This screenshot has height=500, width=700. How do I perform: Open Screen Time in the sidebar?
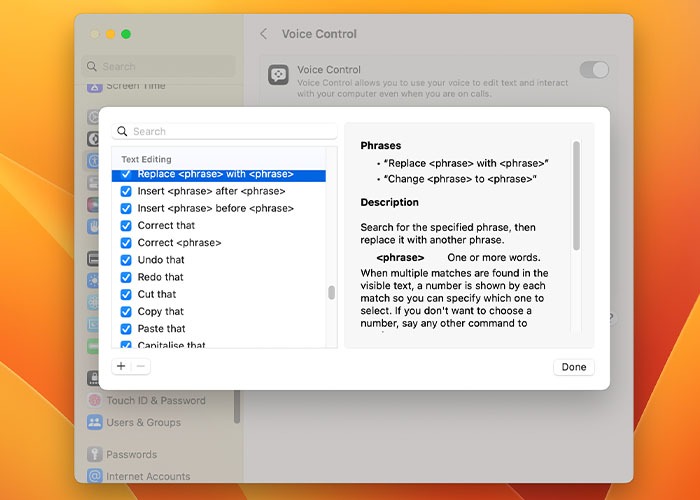click(x=136, y=86)
